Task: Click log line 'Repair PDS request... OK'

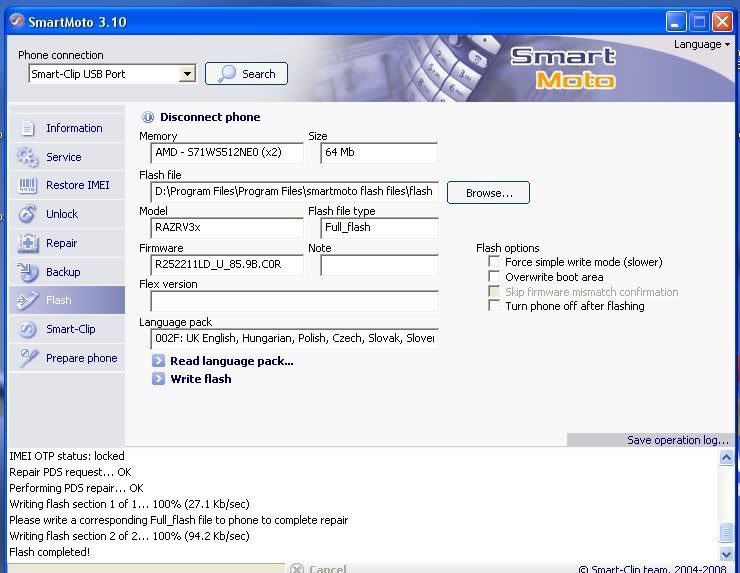Action: [x=70, y=472]
